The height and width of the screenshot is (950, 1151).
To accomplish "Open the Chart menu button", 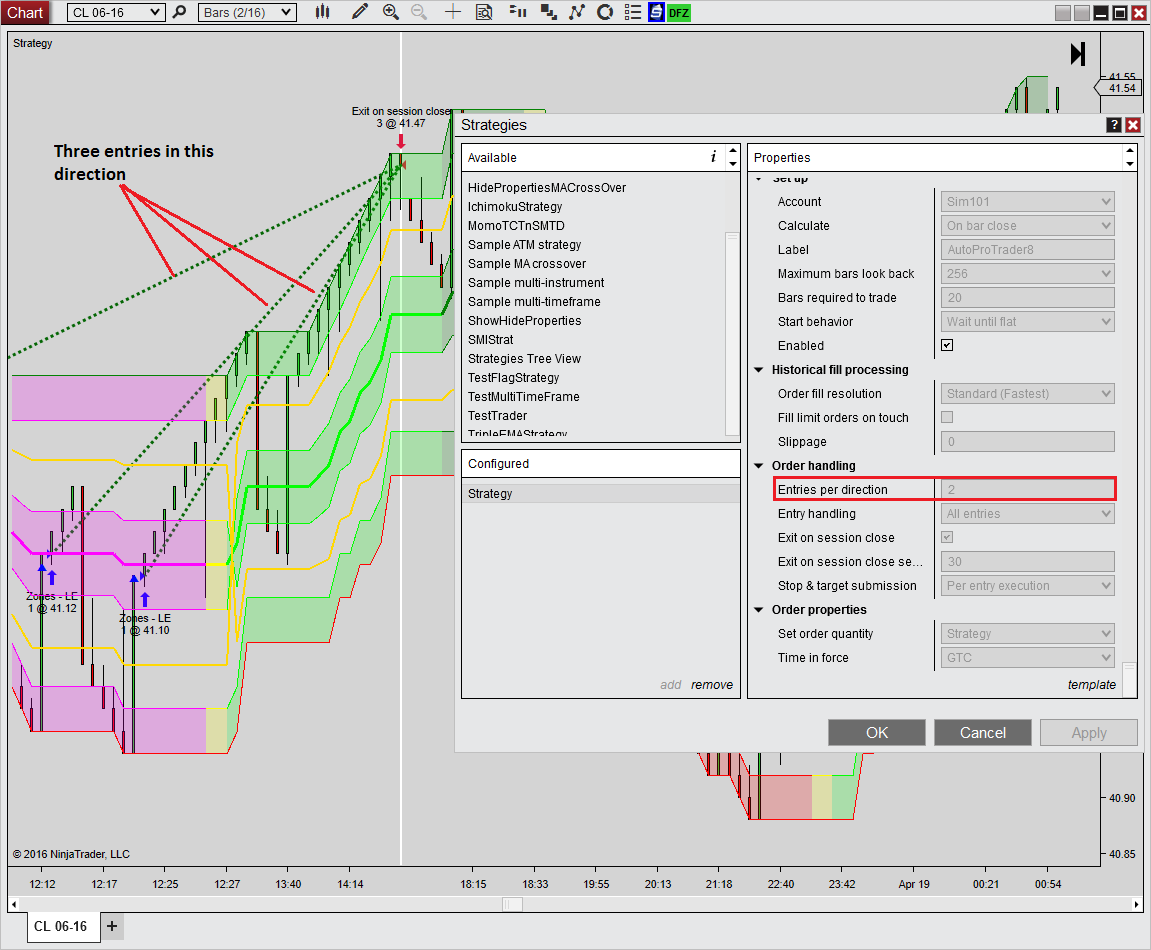I will click(x=25, y=12).
